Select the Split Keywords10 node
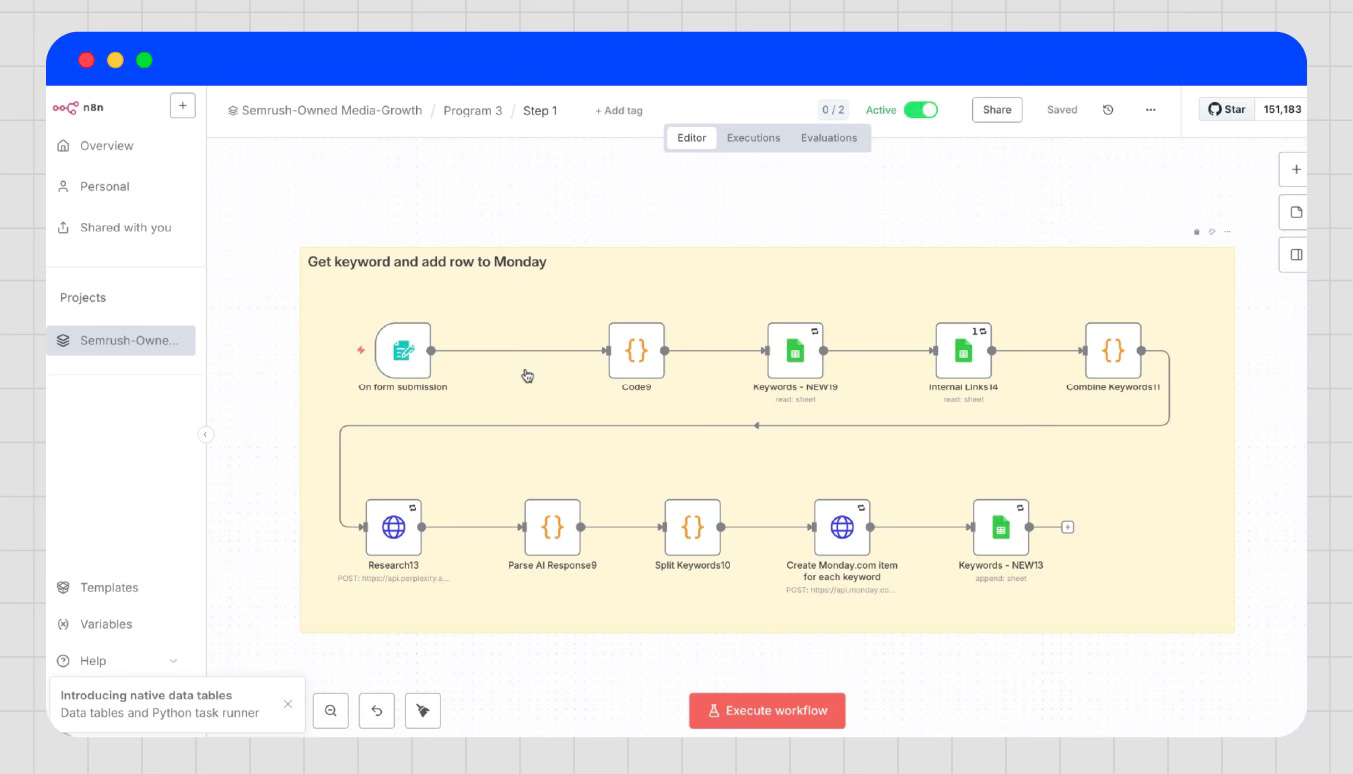The height and width of the screenshot is (774, 1353). [692, 527]
